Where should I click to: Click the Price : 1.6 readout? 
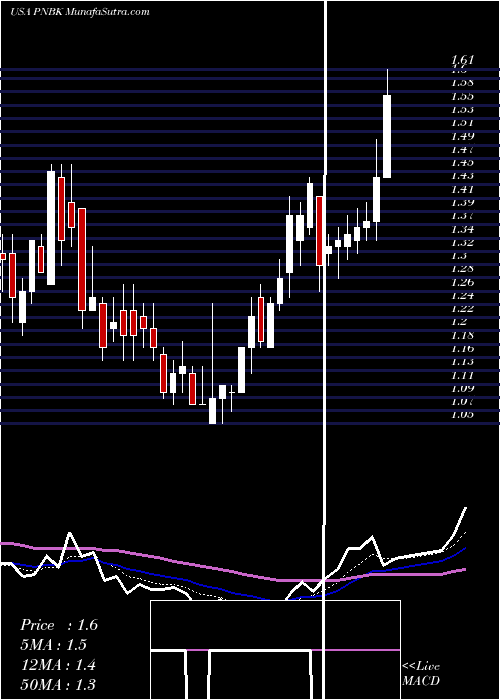pos(59,625)
